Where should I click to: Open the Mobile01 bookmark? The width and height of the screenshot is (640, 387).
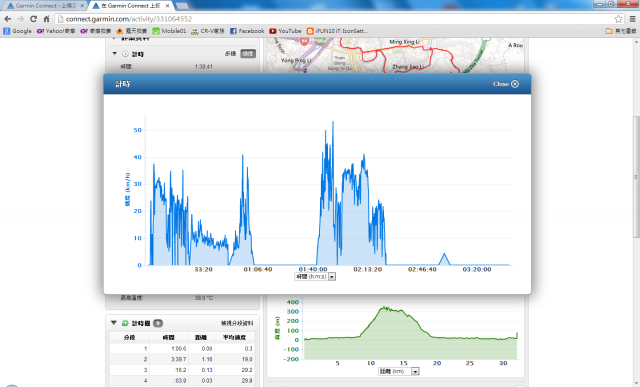[169, 31]
